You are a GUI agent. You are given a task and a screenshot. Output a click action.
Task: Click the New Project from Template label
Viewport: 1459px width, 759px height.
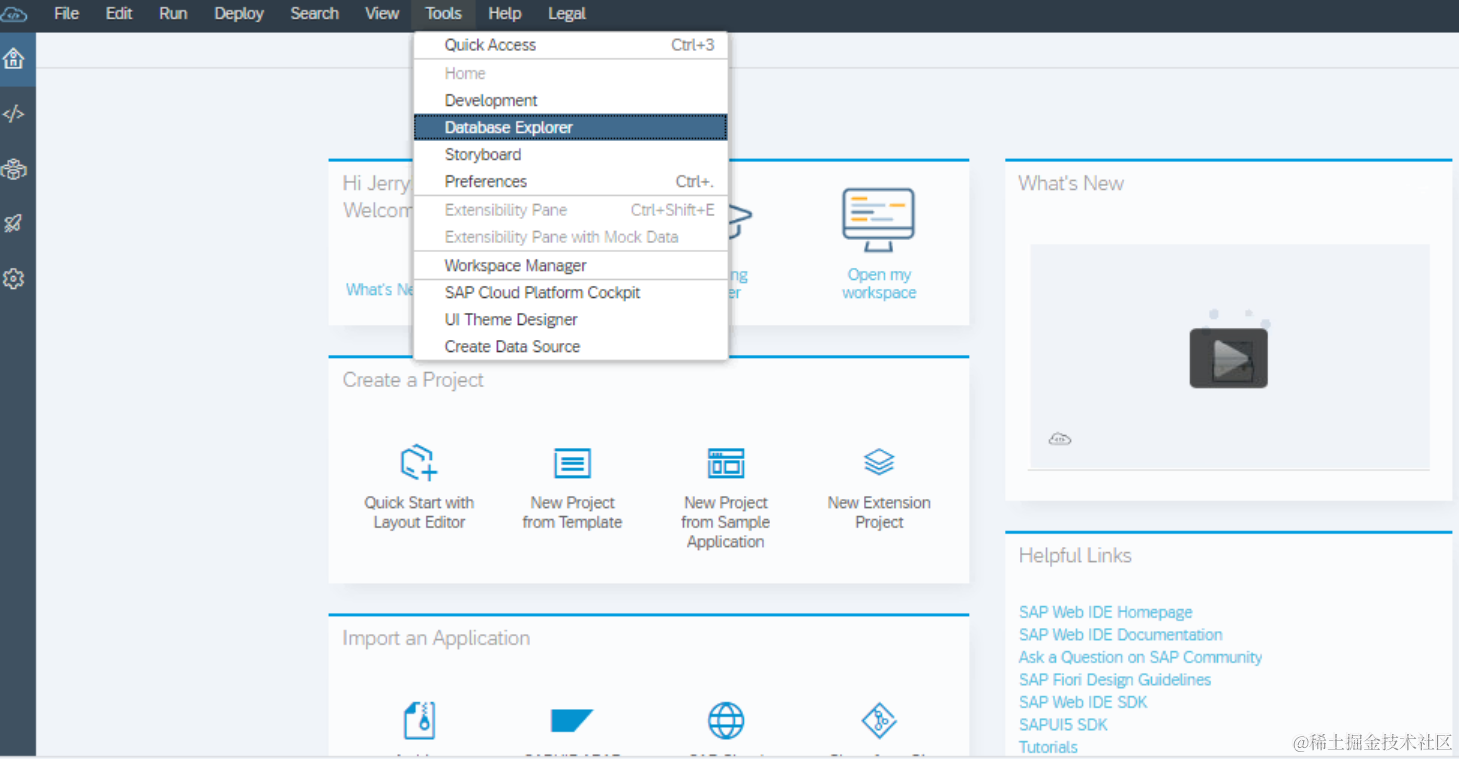coord(572,512)
